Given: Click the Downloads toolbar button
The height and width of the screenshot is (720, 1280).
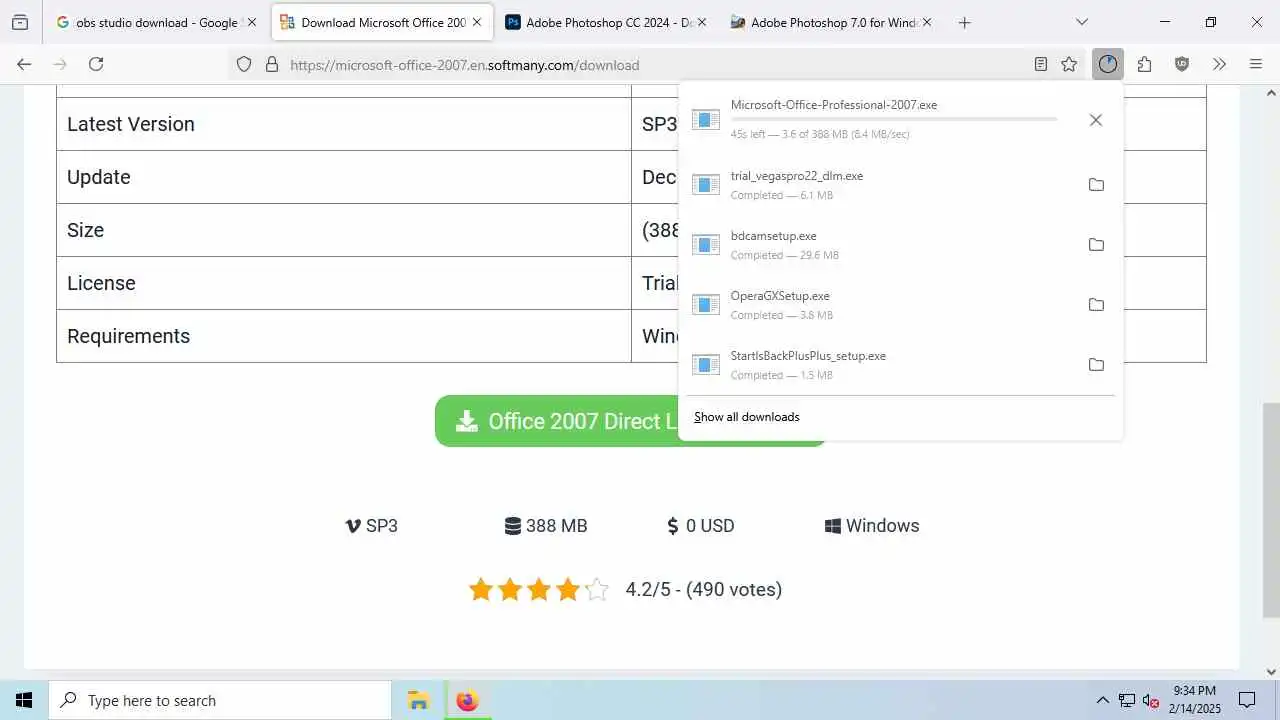Looking at the screenshot, I should [1108, 64].
